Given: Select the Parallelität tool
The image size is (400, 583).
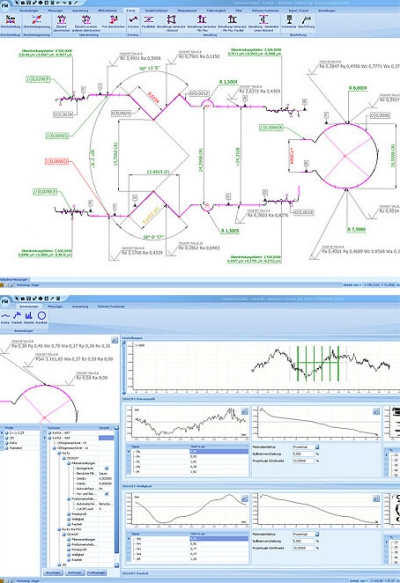Looking at the screenshot, I should (x=148, y=22).
